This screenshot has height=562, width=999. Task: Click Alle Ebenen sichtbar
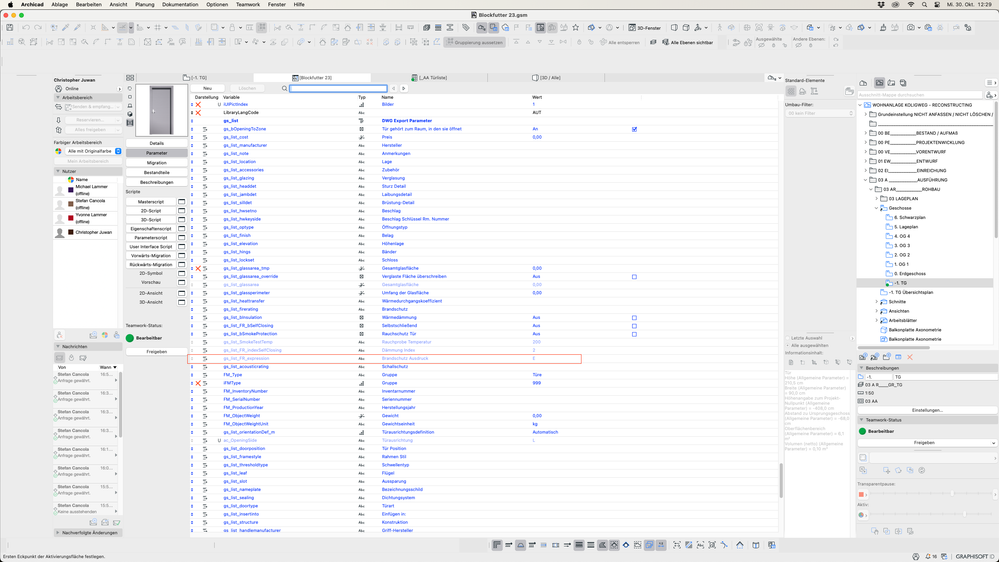coord(687,42)
